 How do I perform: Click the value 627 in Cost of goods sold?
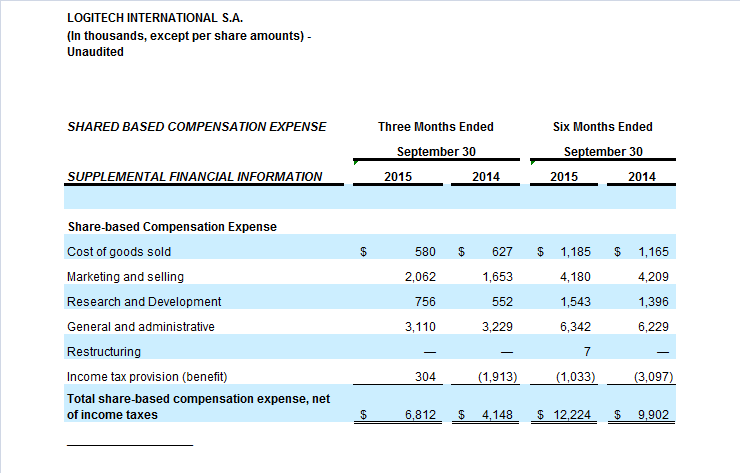pos(502,252)
